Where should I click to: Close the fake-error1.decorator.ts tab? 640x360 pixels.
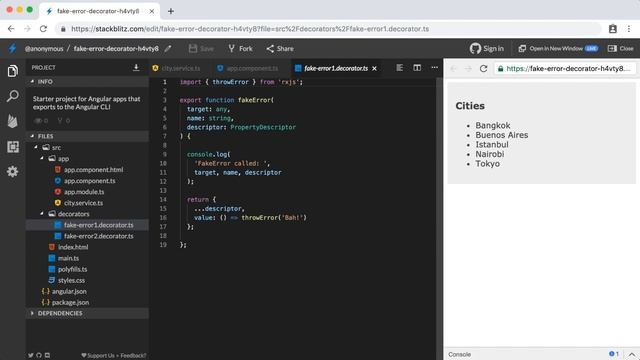tap(374, 69)
